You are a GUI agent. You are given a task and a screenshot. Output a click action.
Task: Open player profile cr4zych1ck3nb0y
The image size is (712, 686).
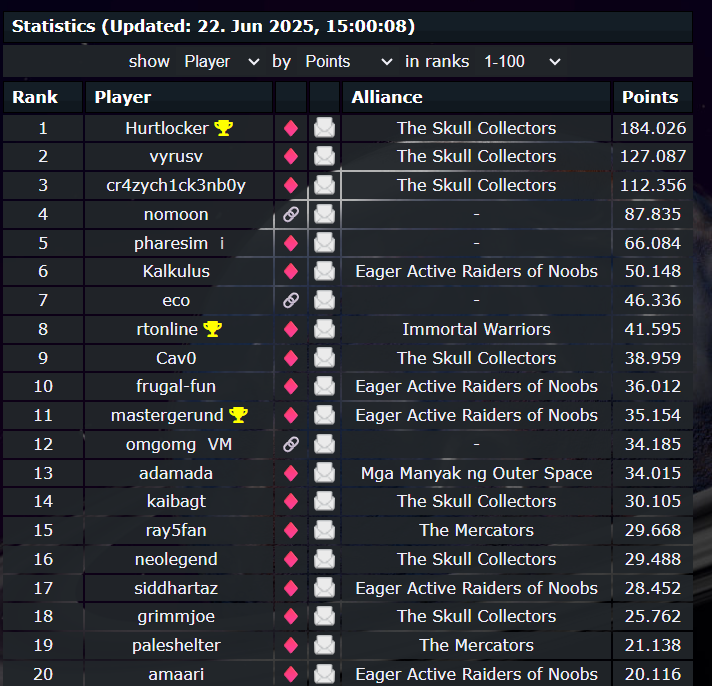tap(176, 186)
